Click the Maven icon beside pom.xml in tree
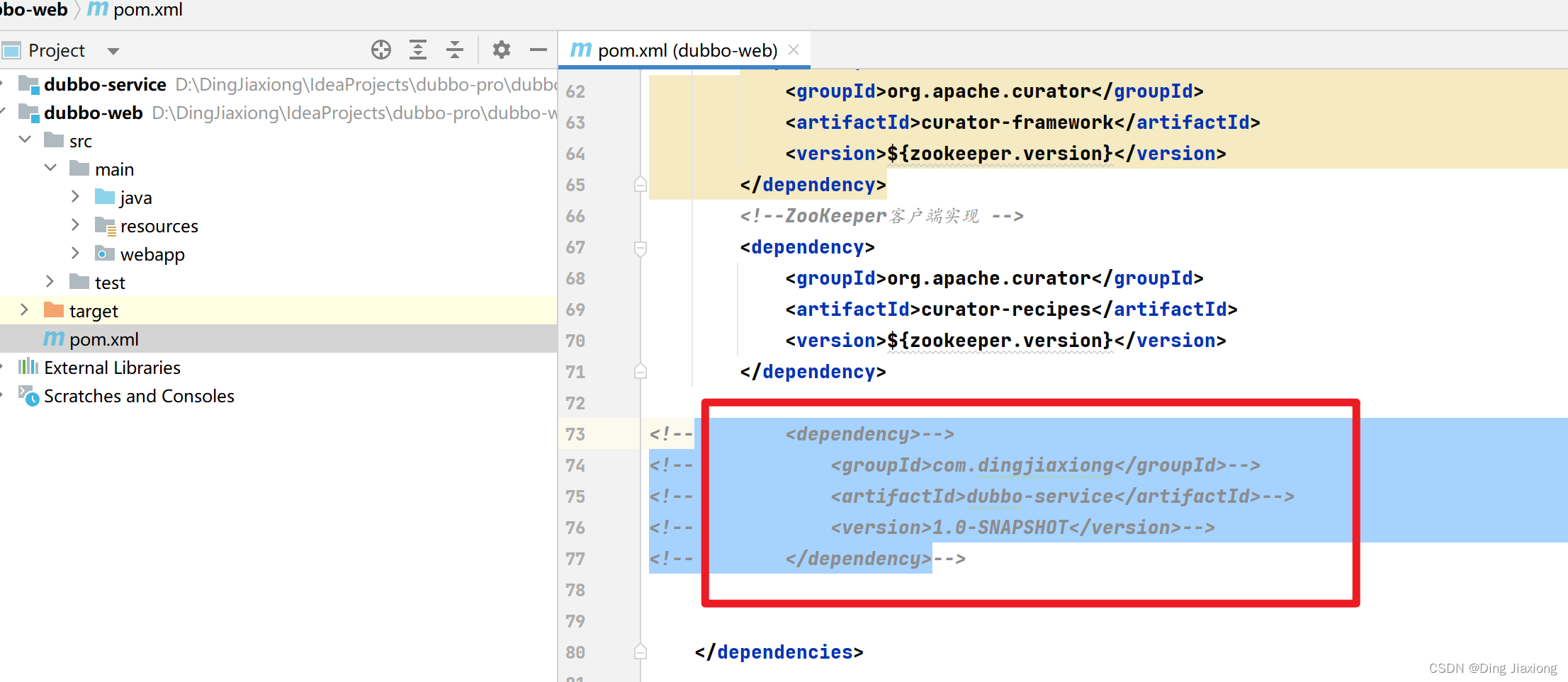The image size is (1568, 682). [x=54, y=339]
